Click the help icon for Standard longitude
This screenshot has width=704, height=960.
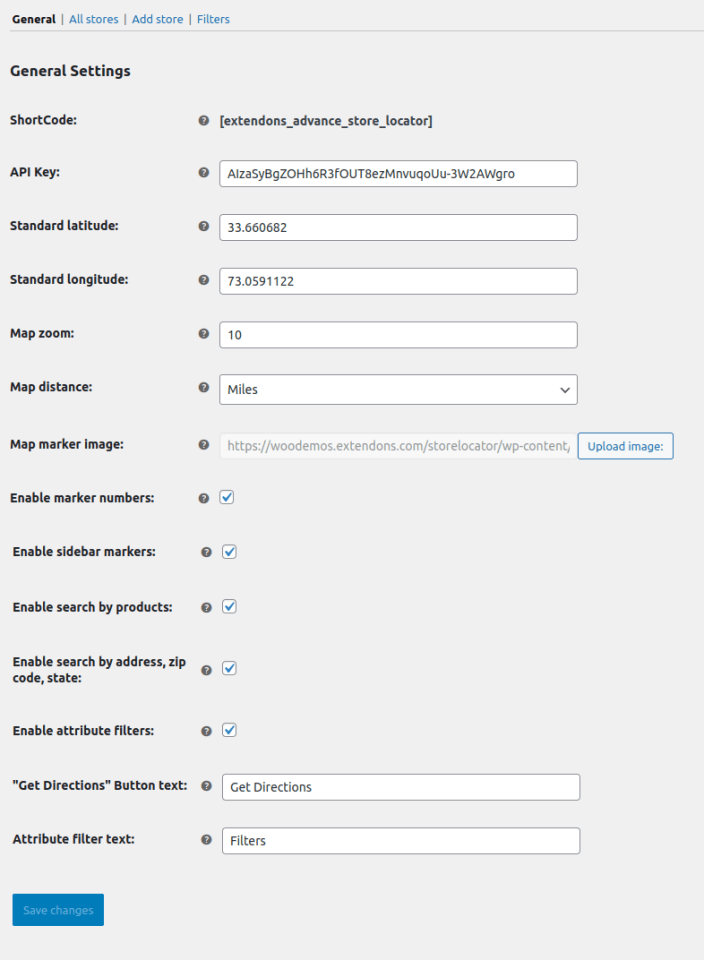(x=204, y=281)
